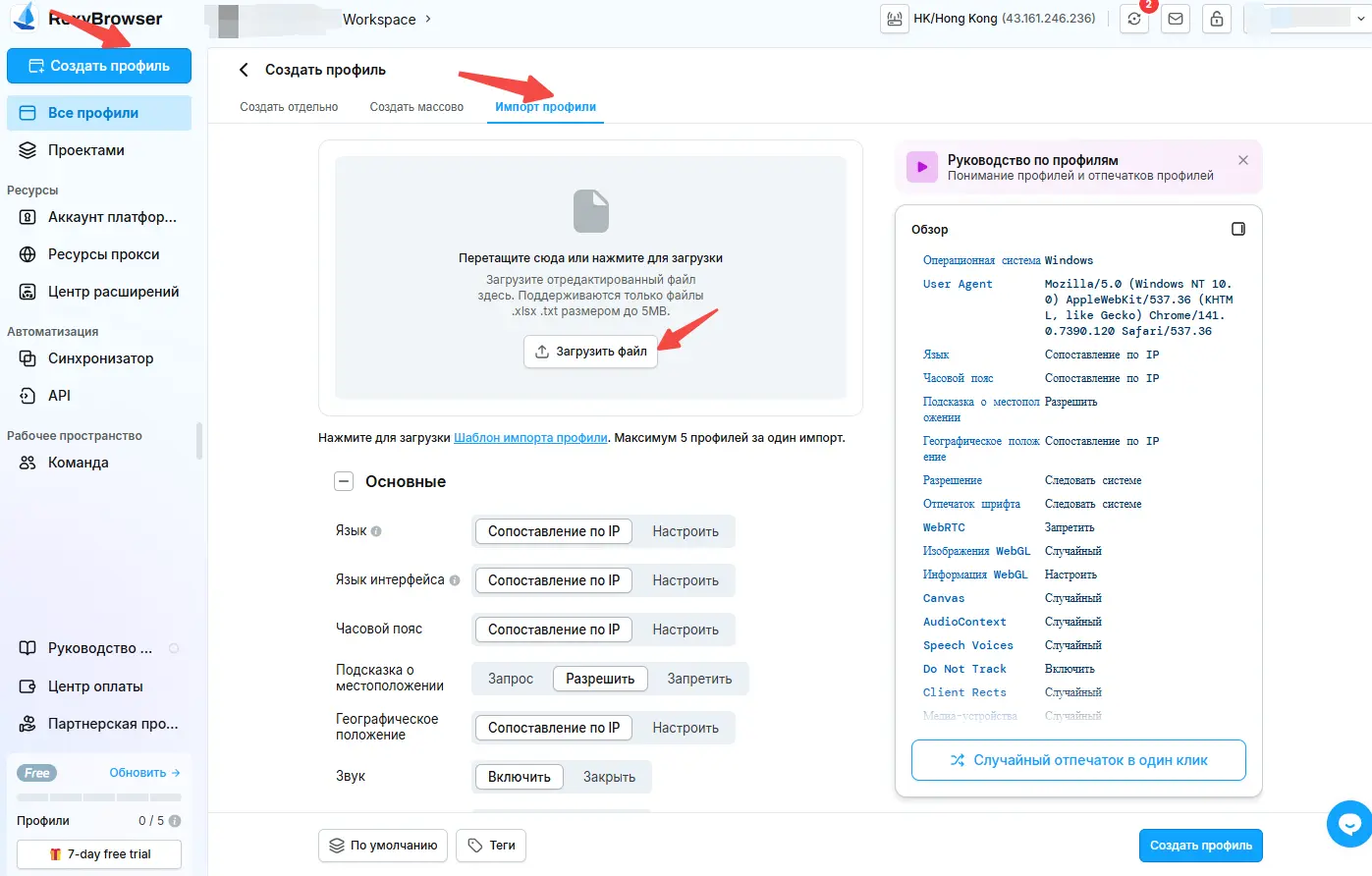Screen dimensions: 1372x876
Task: Select Настроить for Часовой пояс
Action: pos(686,630)
